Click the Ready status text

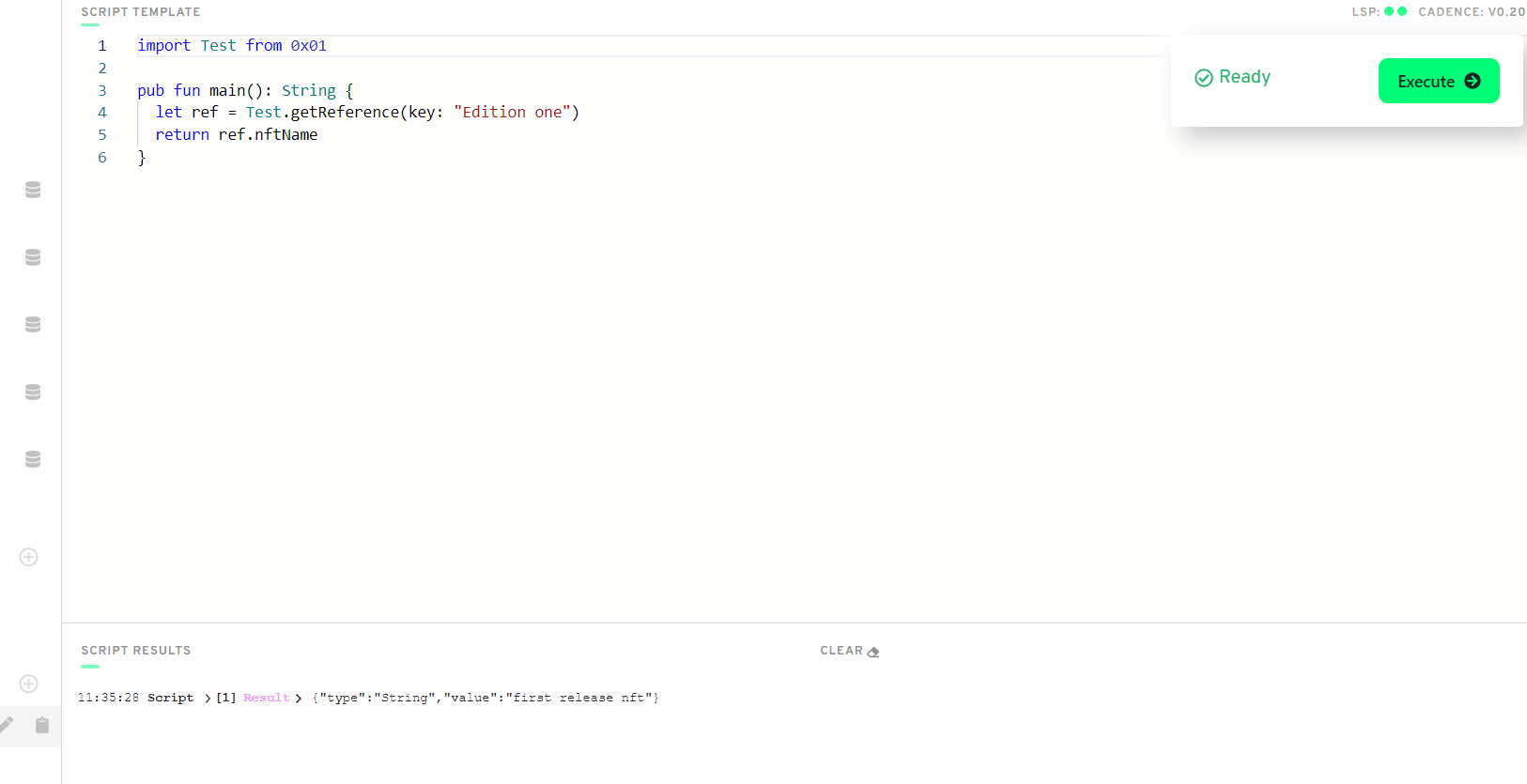(x=1244, y=77)
